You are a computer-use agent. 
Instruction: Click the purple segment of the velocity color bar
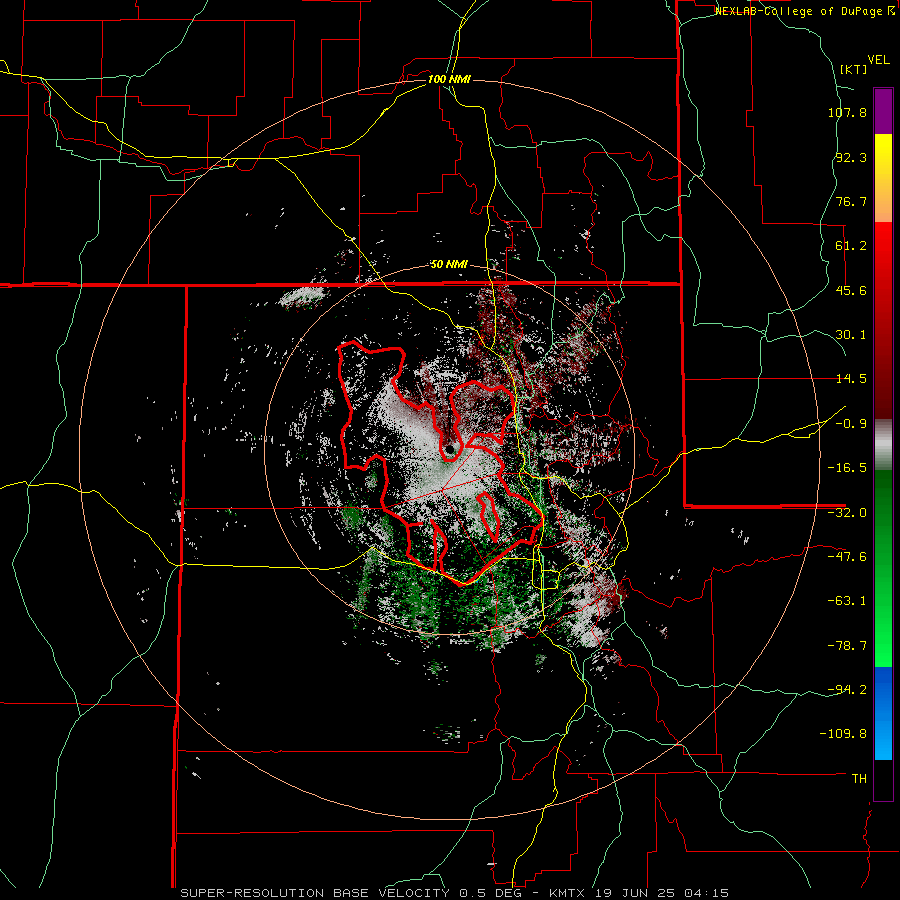[883, 111]
